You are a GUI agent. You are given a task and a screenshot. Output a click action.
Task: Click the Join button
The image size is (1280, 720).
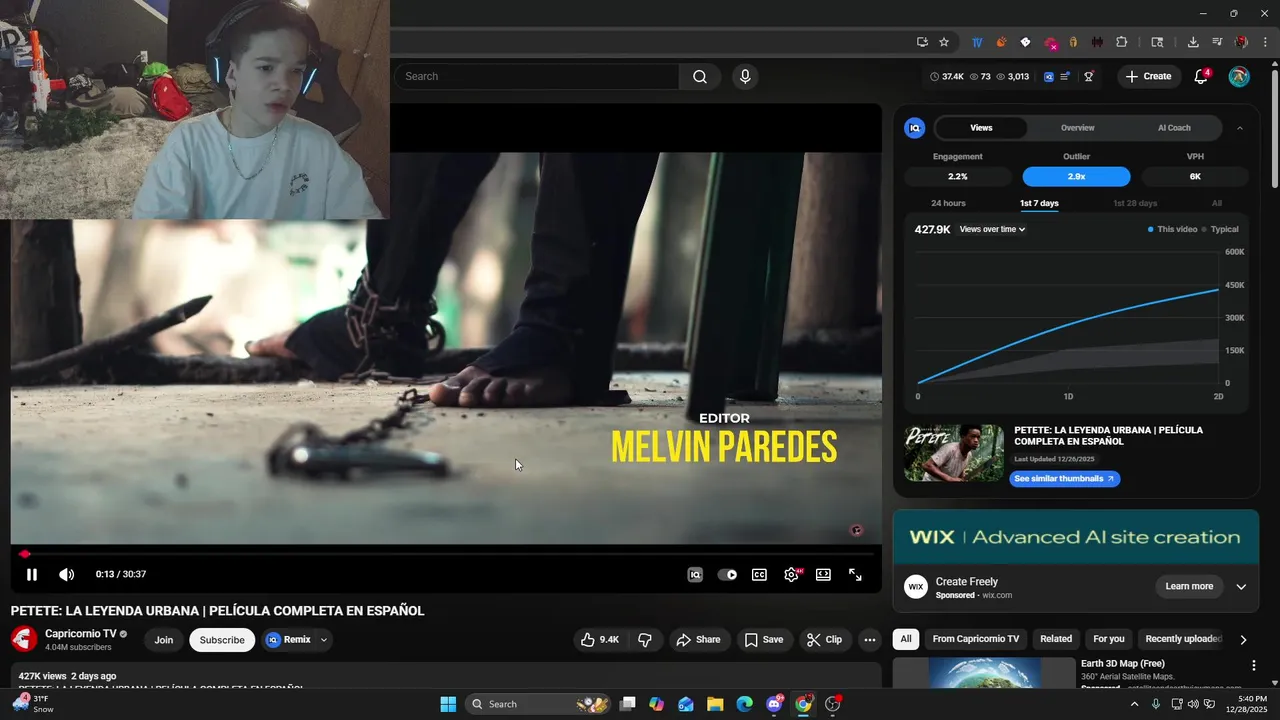click(x=164, y=640)
